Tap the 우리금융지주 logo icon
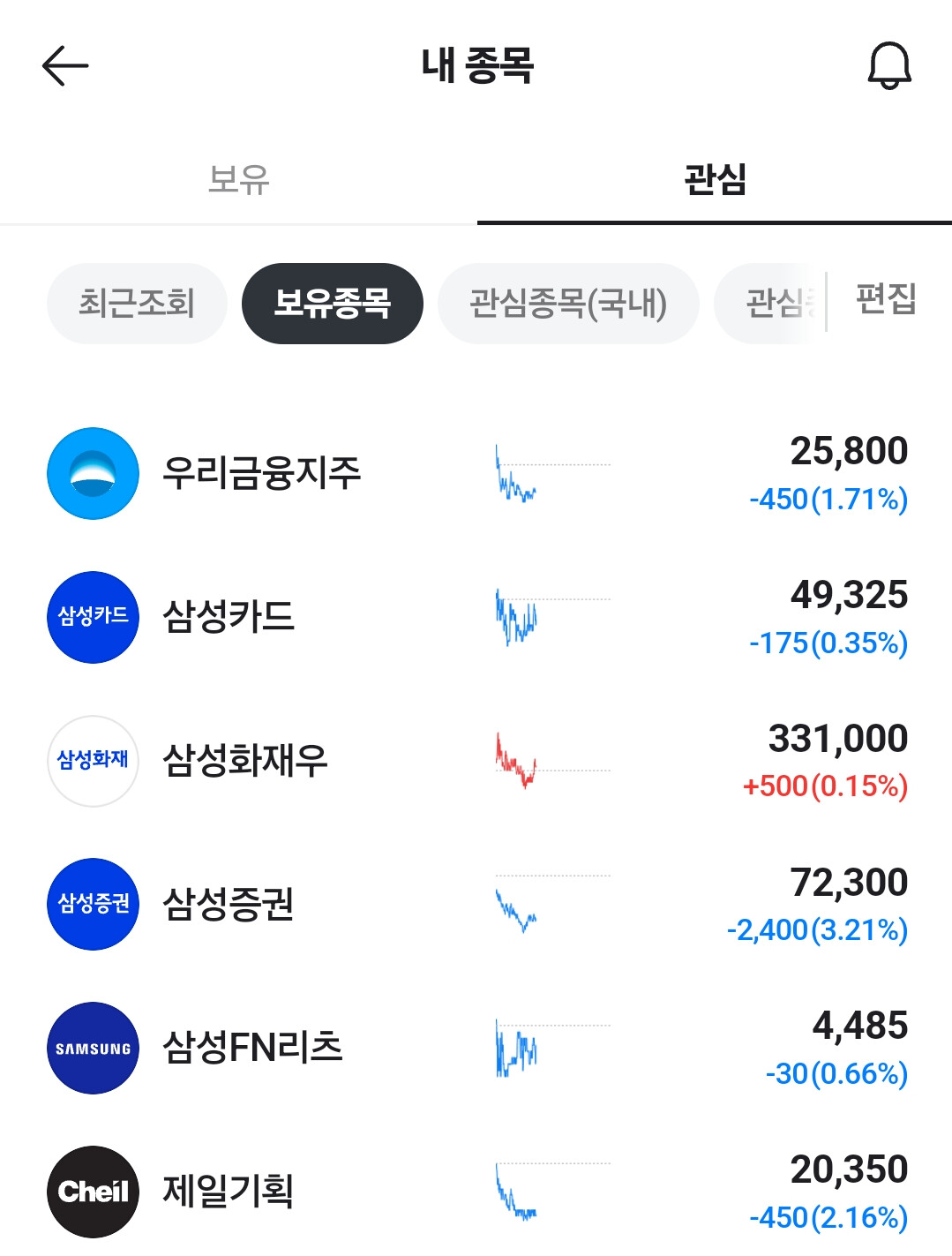This screenshot has width=952, height=1256. click(x=93, y=474)
